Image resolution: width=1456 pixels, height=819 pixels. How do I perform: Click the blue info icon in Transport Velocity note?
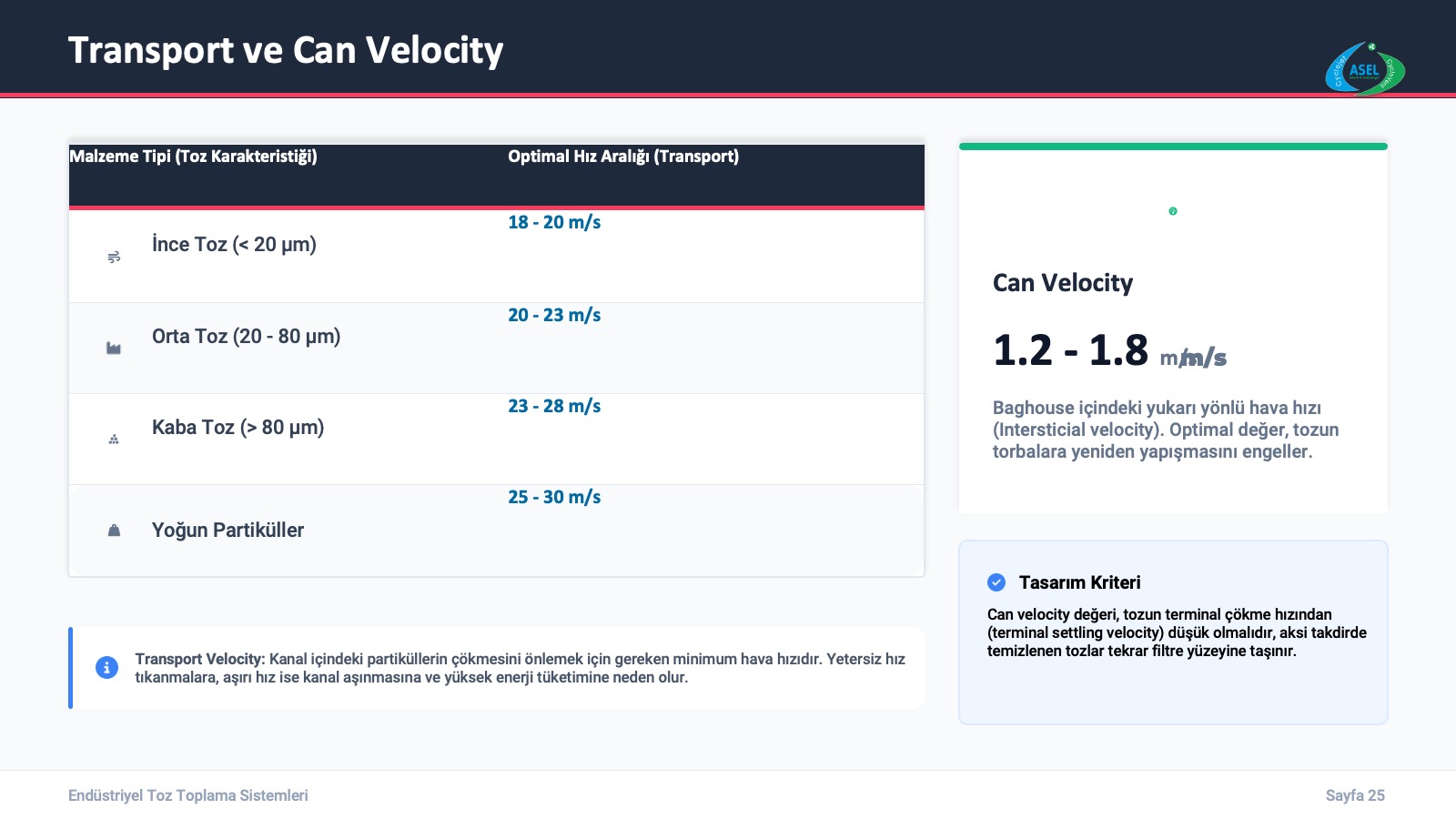pos(106,668)
